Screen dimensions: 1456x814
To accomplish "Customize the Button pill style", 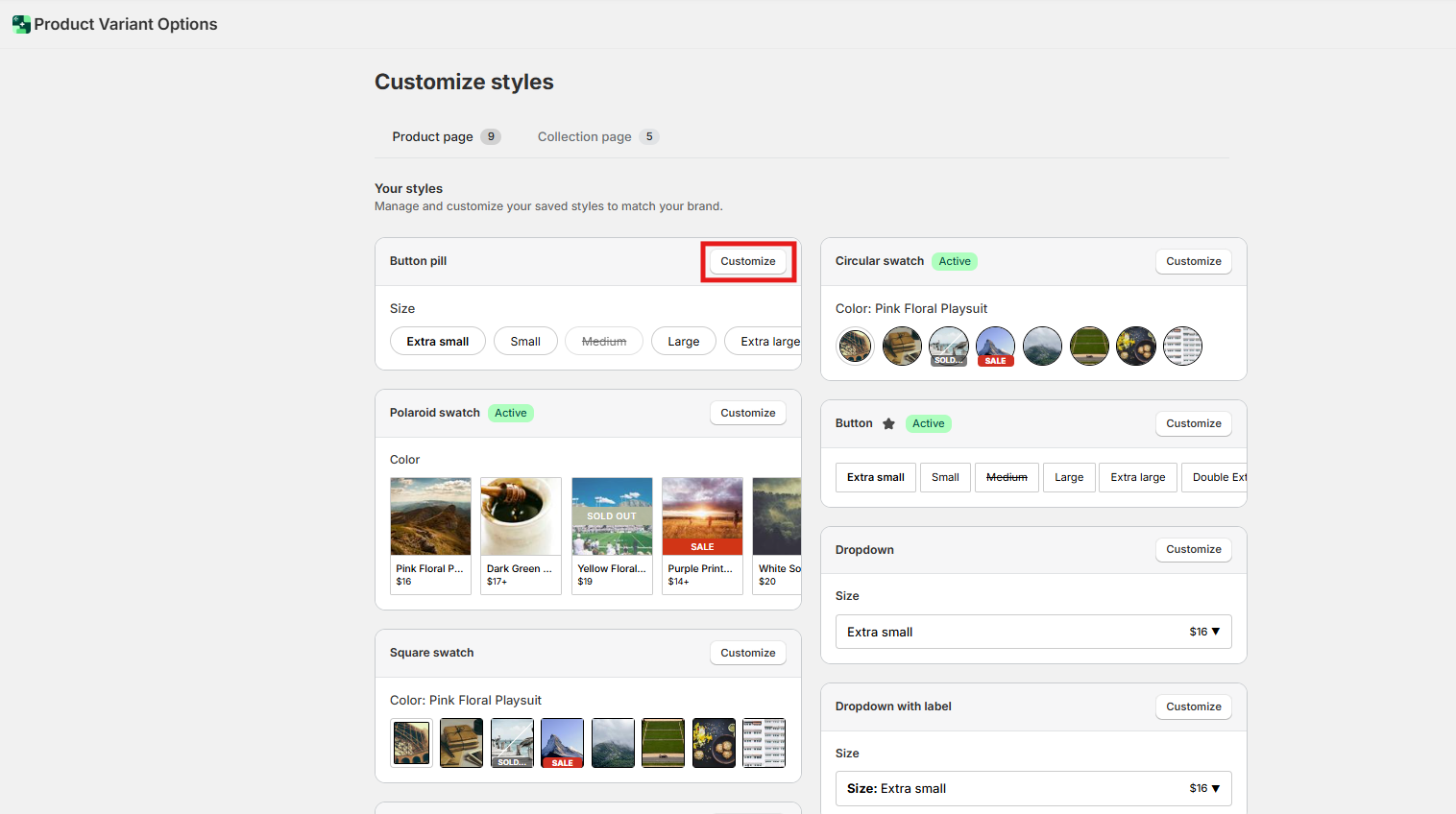I will pos(747,261).
